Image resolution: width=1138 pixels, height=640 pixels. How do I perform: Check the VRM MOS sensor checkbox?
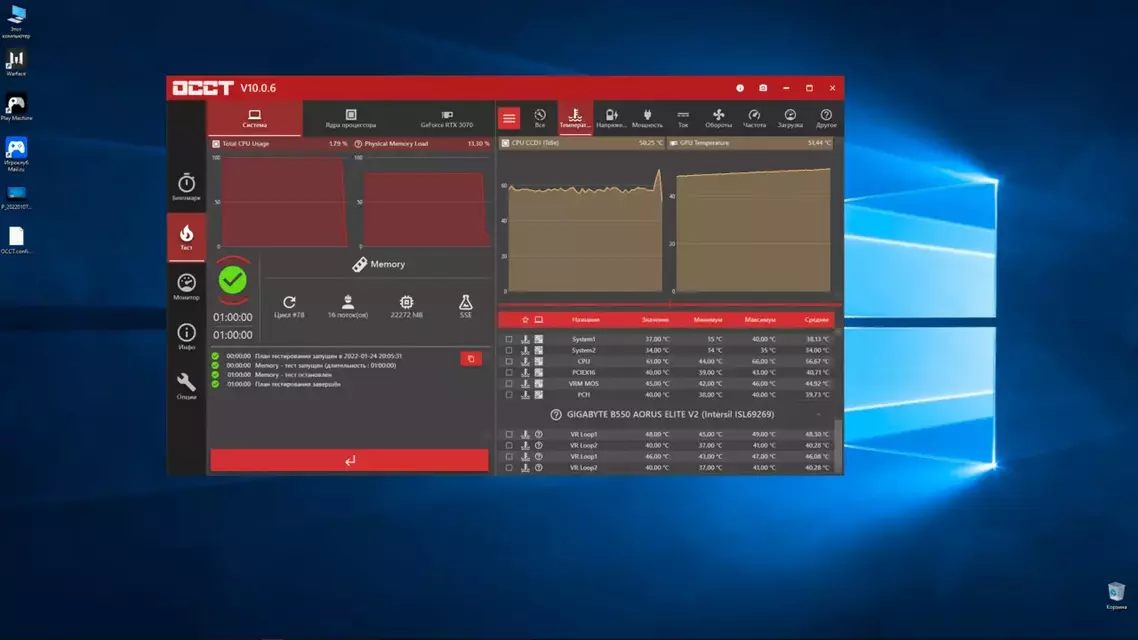tap(509, 383)
